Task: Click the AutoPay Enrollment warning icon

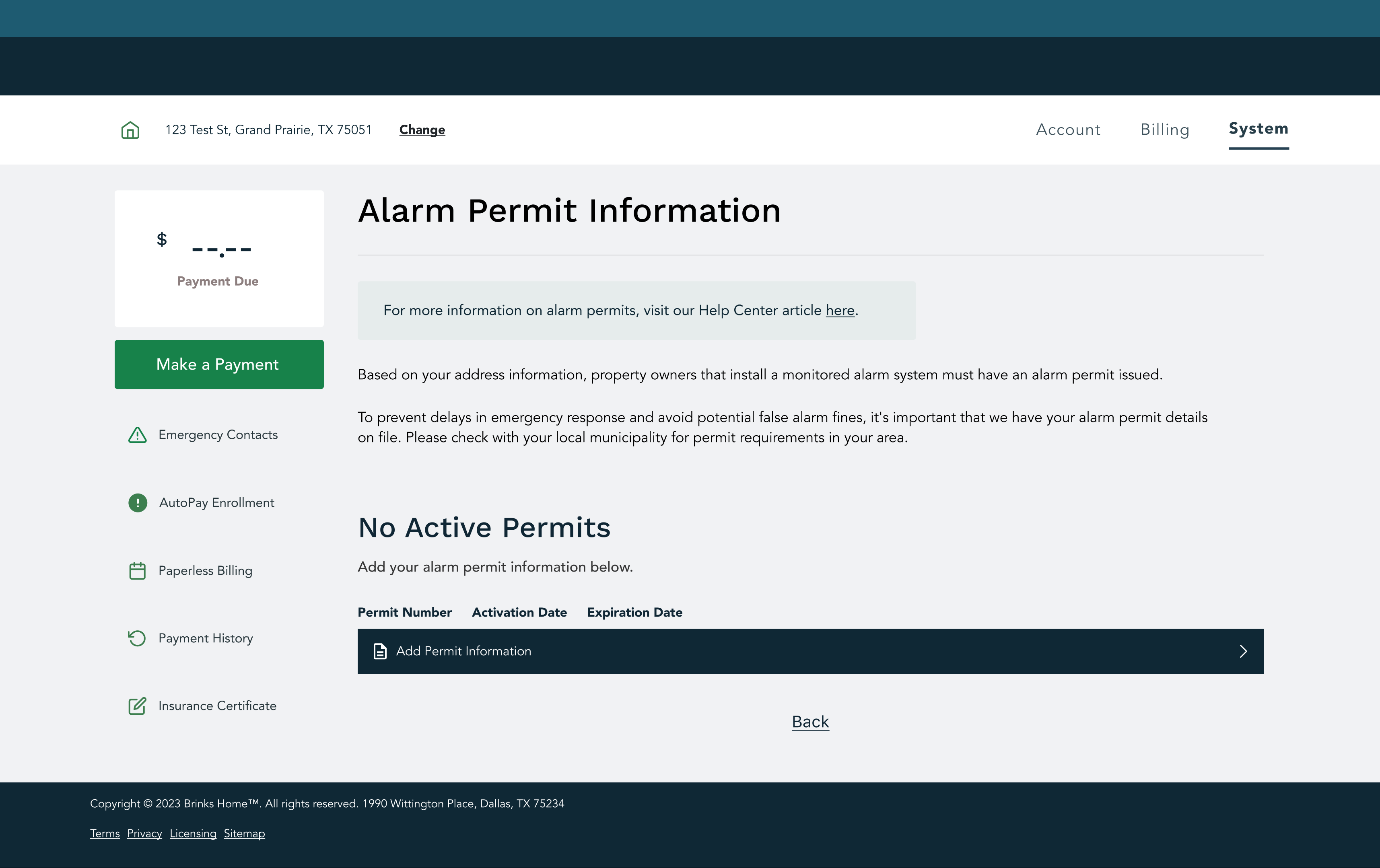Action: 138,502
